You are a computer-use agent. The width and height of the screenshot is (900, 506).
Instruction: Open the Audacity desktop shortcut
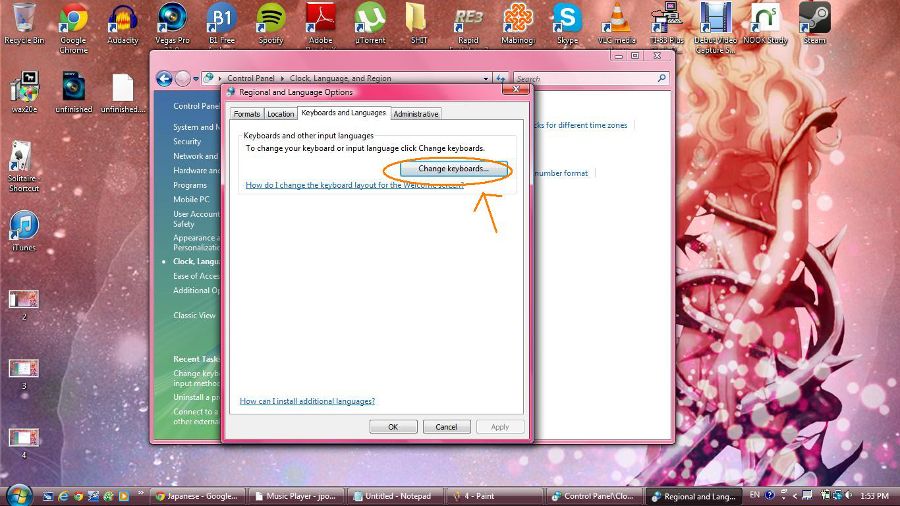tap(122, 20)
